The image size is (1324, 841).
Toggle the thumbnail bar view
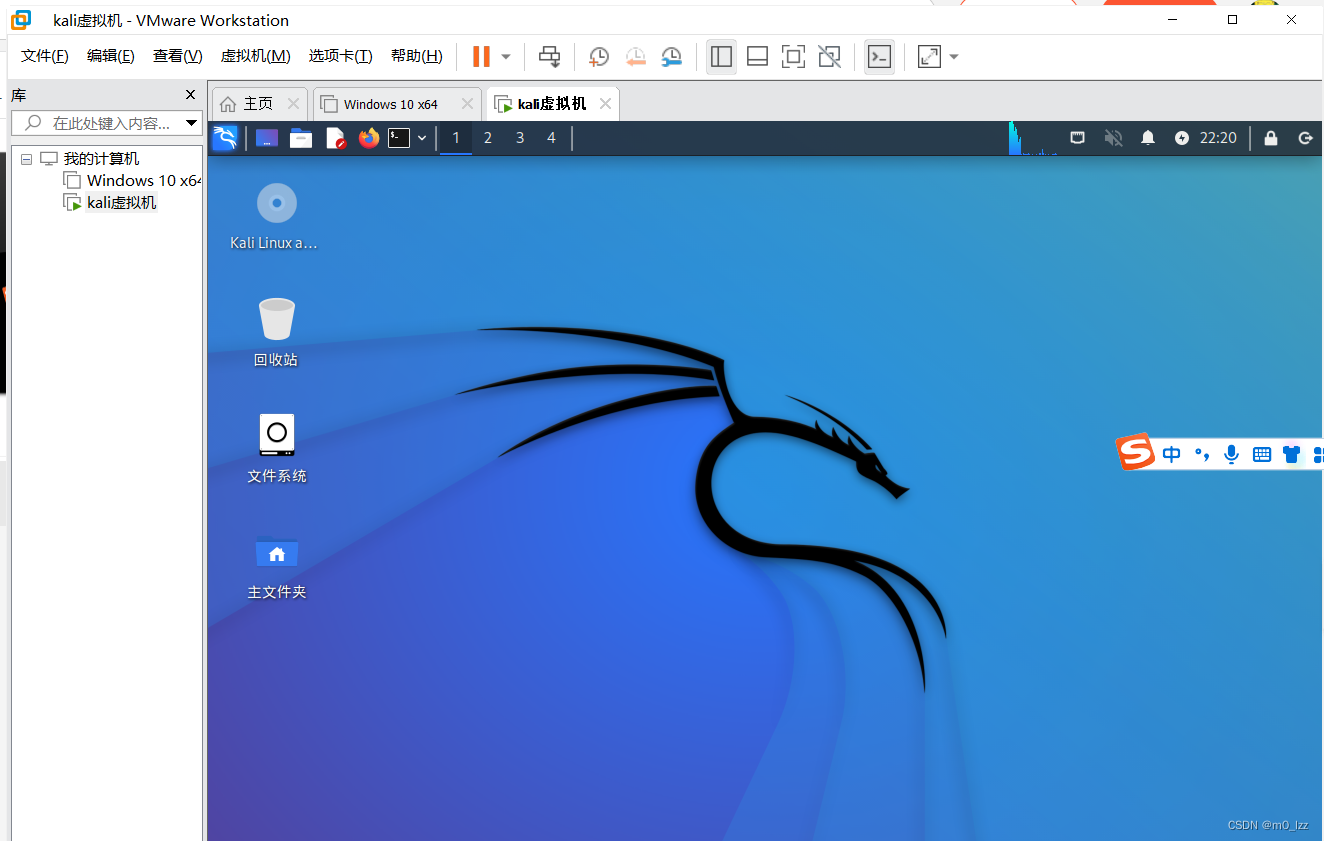[x=757, y=57]
